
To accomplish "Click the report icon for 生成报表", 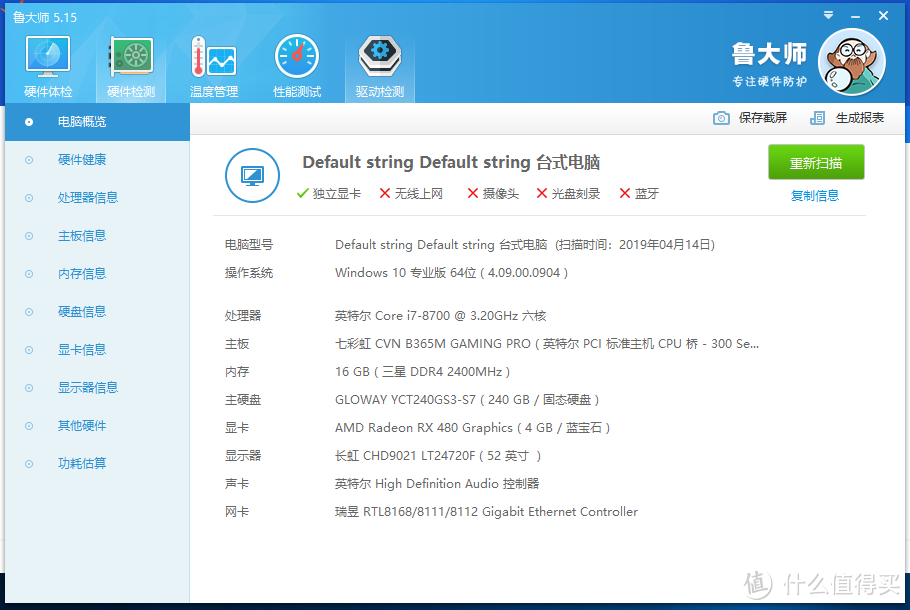I will 817,118.
